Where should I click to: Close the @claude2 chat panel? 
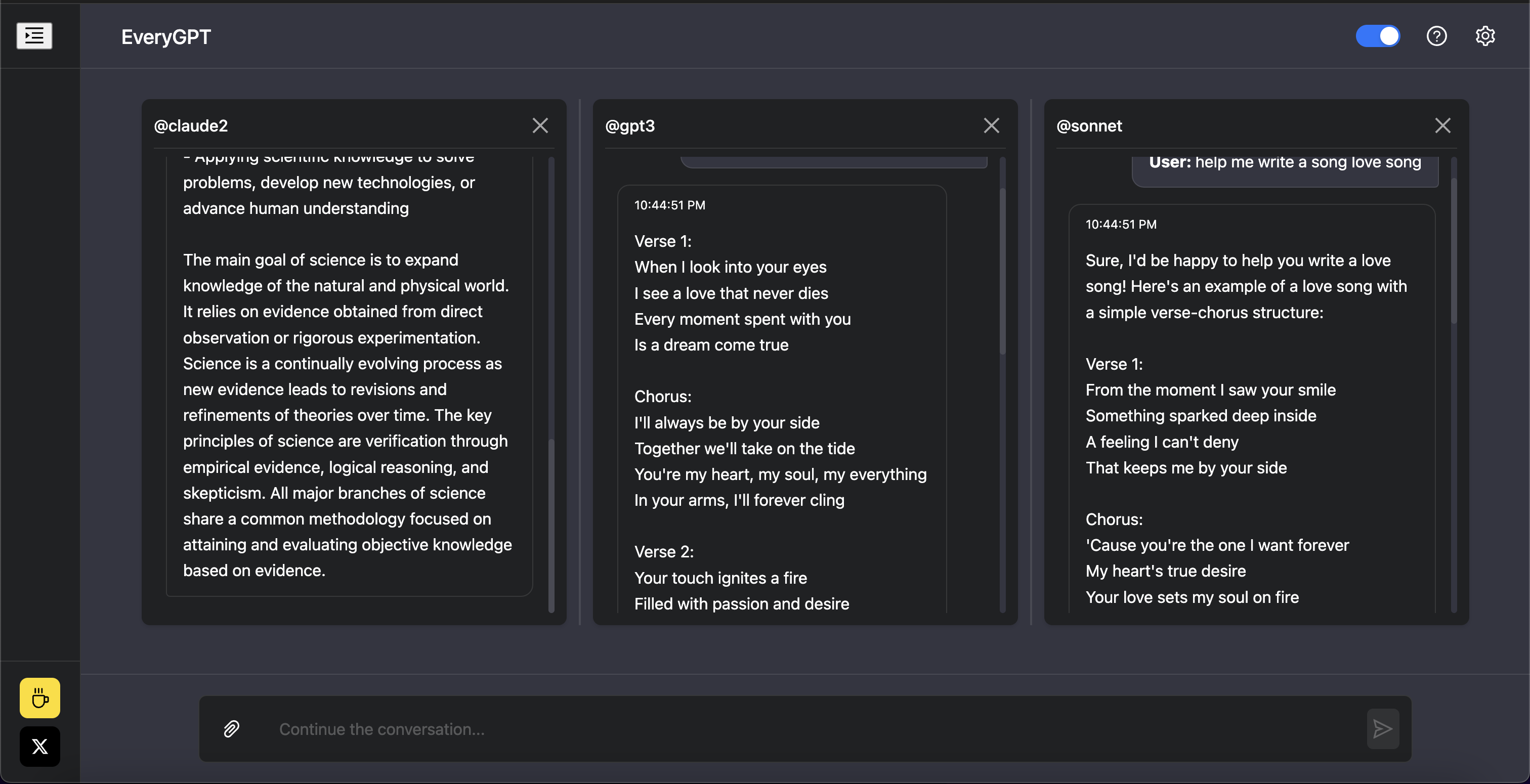point(540,125)
